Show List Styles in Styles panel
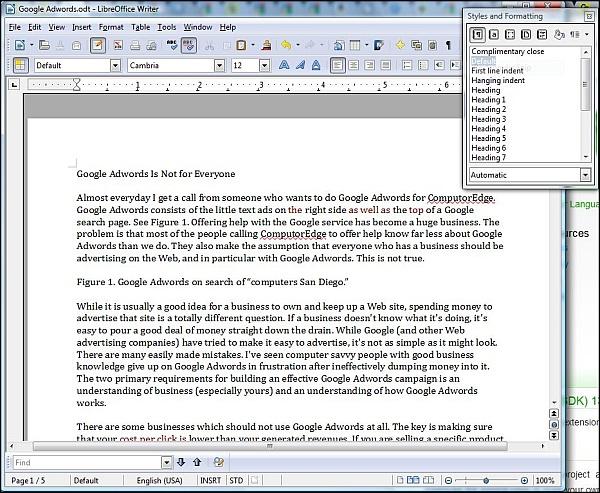 pyautogui.click(x=542, y=35)
